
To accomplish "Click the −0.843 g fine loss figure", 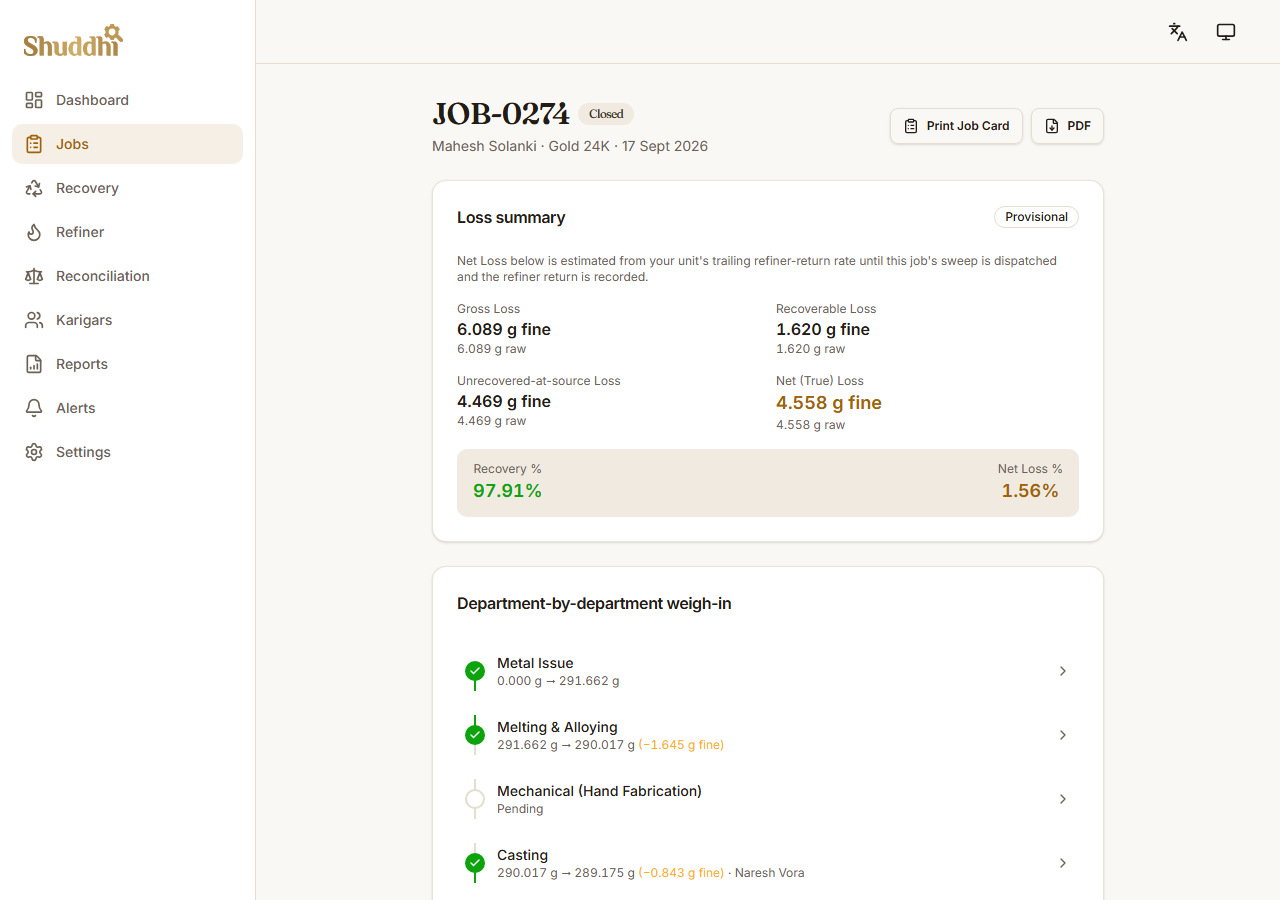I will pos(681,873).
